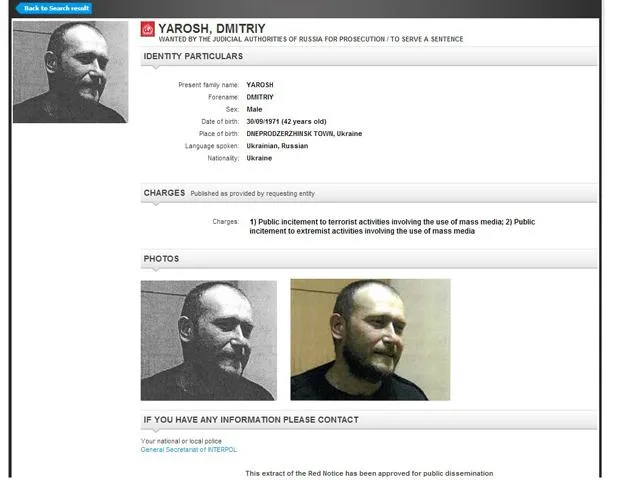
Task: Open the black-and-white photo in Photos section
Action: pos(209,340)
